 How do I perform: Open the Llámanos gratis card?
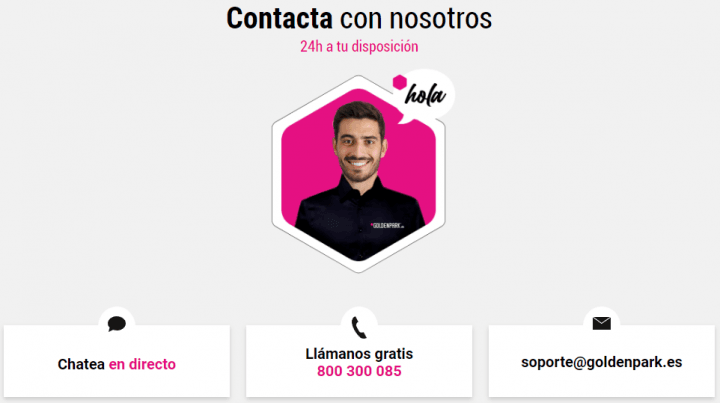point(359,361)
